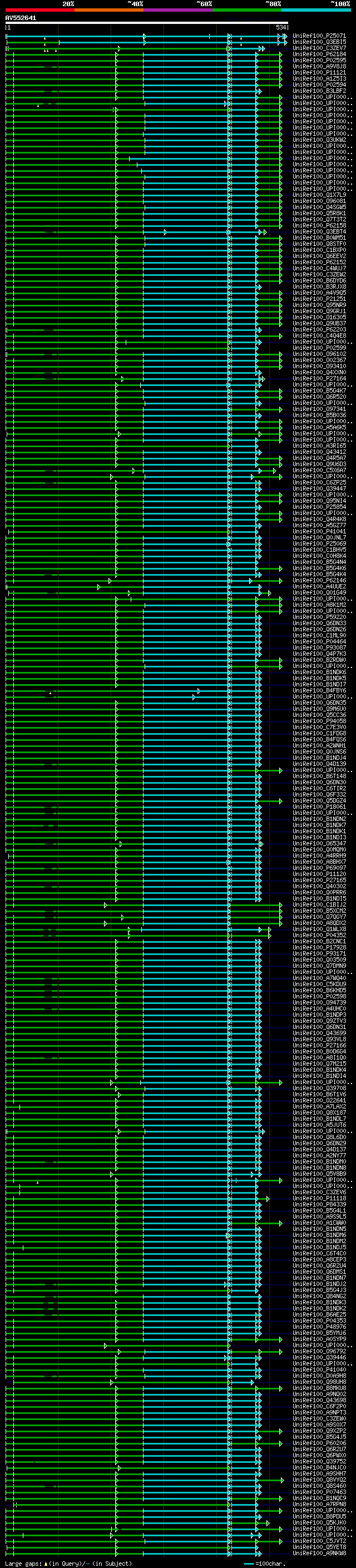The image size is (356, 1568).
Task: Select the UniRef100_P60206 label
Action: tap(319, 1443)
